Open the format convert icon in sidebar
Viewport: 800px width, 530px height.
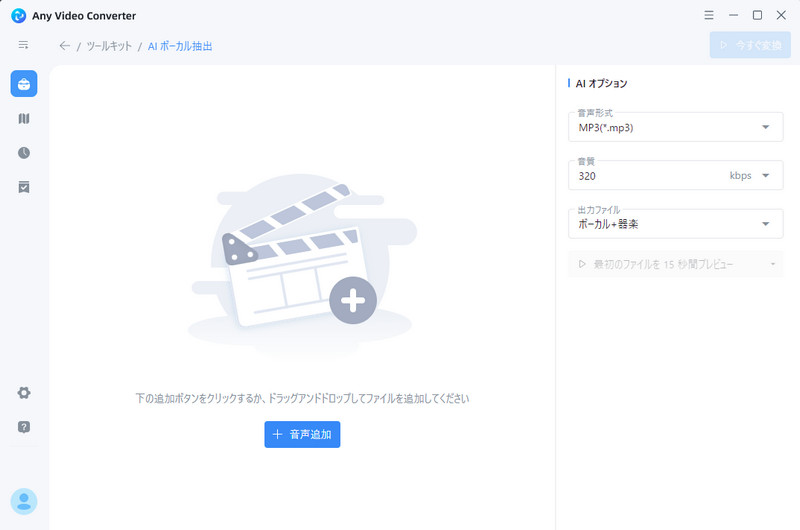click(23, 118)
